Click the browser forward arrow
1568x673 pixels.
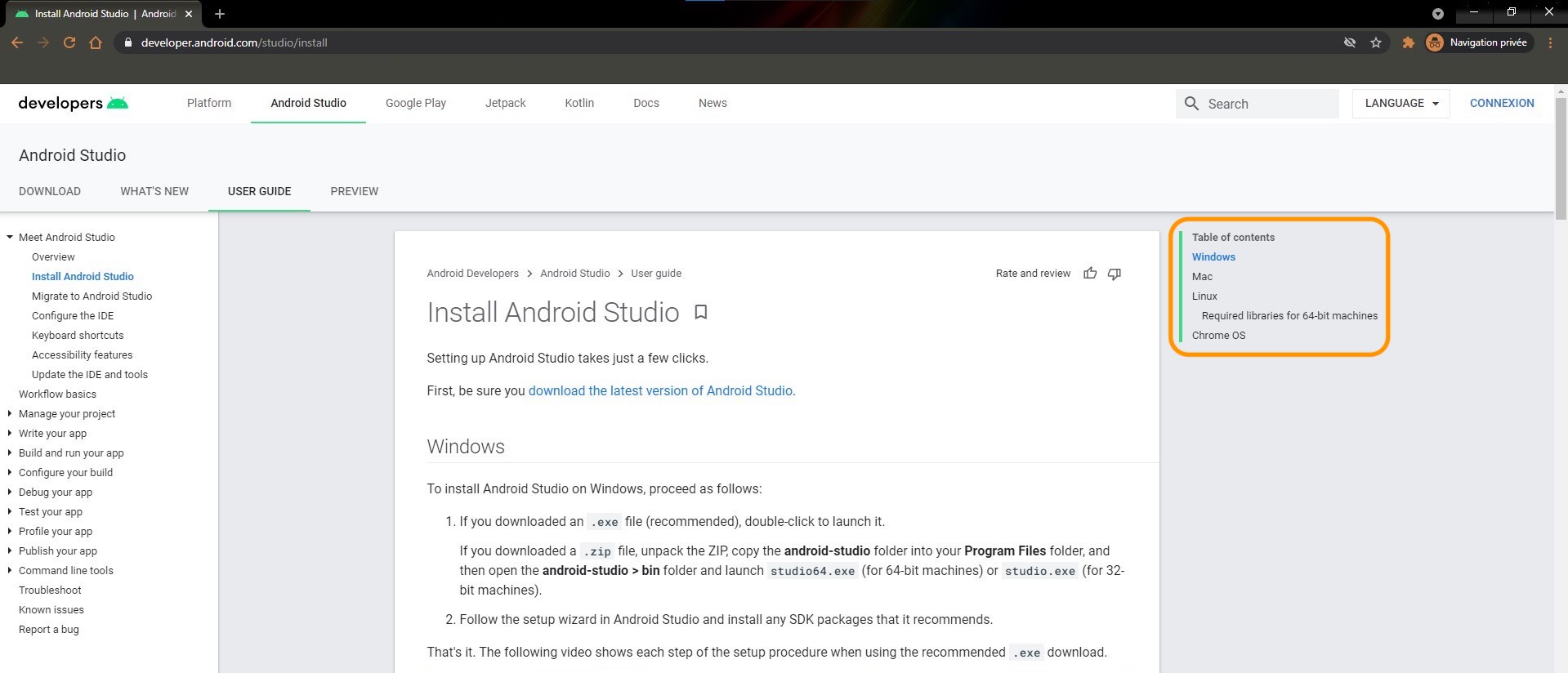coord(43,42)
